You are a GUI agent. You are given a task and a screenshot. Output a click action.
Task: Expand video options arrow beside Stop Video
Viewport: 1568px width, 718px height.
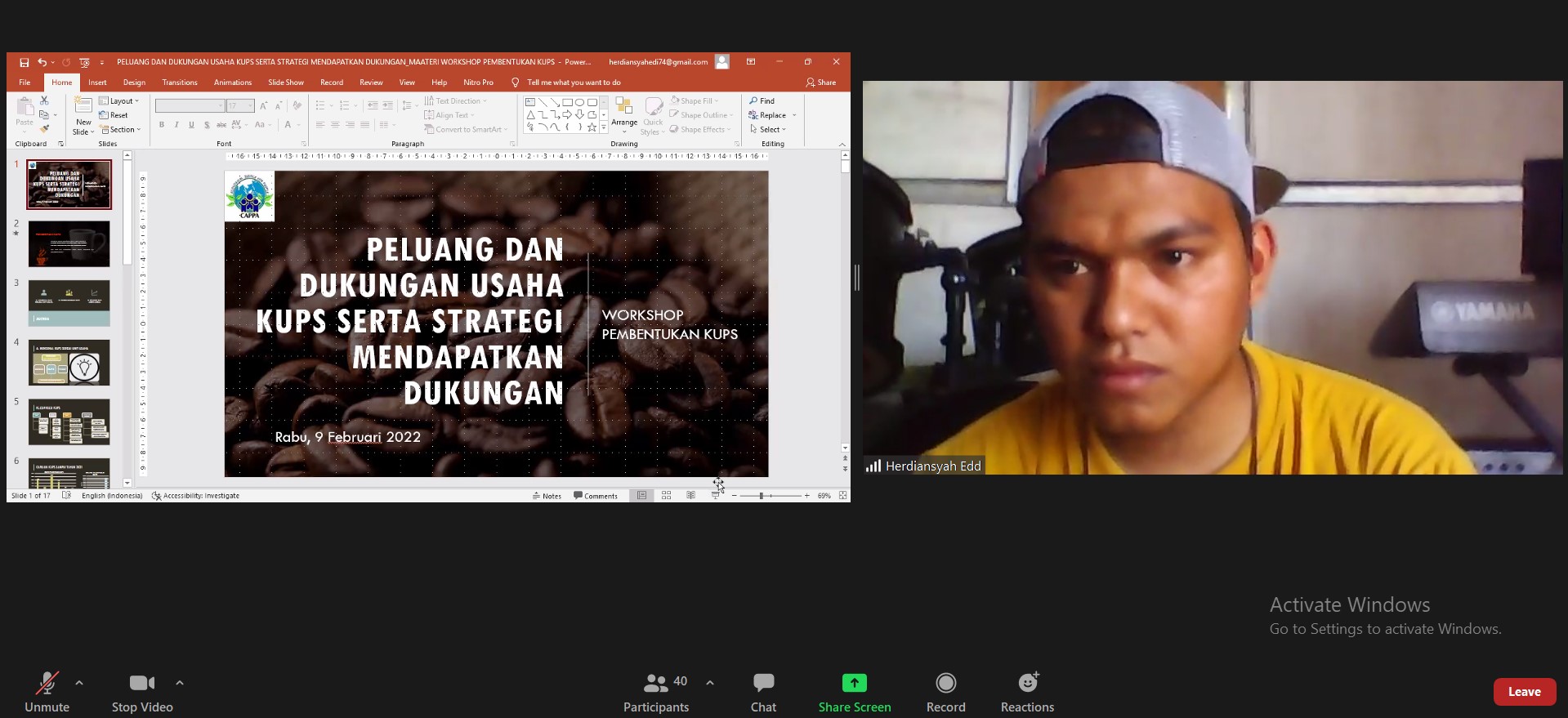[x=180, y=683]
